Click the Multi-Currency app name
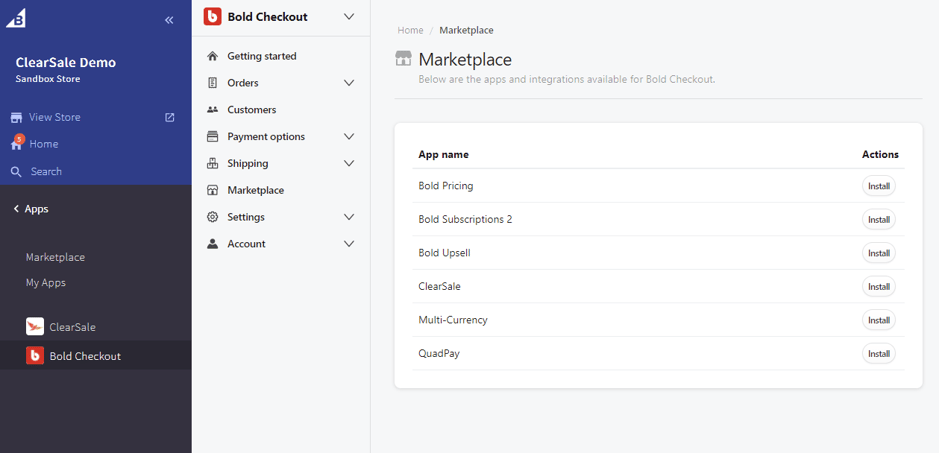Viewport: 939px width, 453px height. click(453, 320)
